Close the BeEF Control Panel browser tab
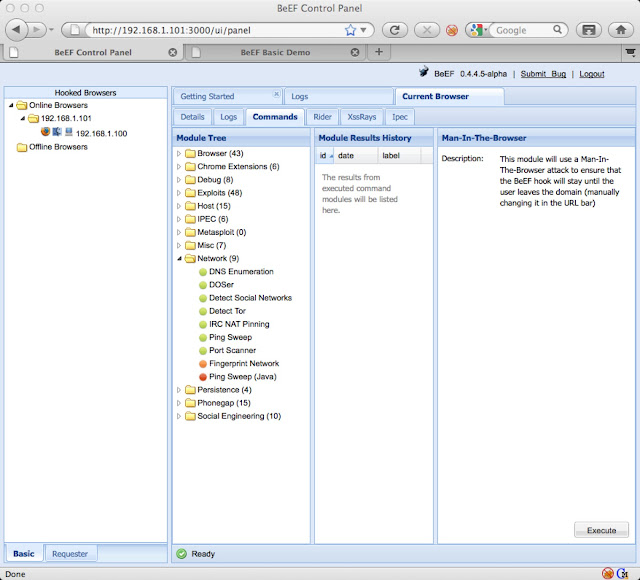Image resolution: width=640 pixels, height=580 pixels. (x=173, y=51)
